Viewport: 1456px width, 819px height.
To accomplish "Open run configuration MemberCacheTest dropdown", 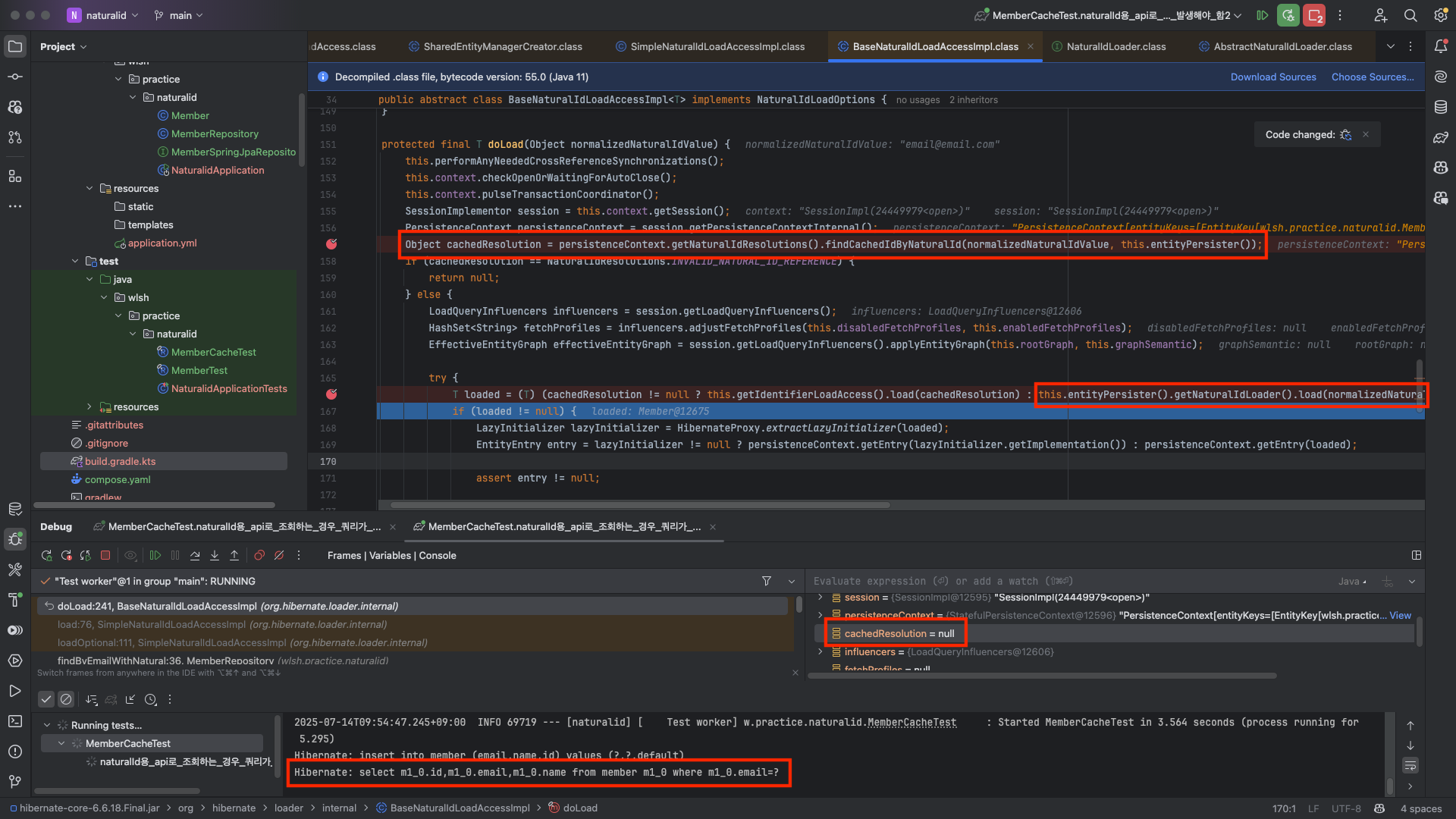I will [1108, 15].
